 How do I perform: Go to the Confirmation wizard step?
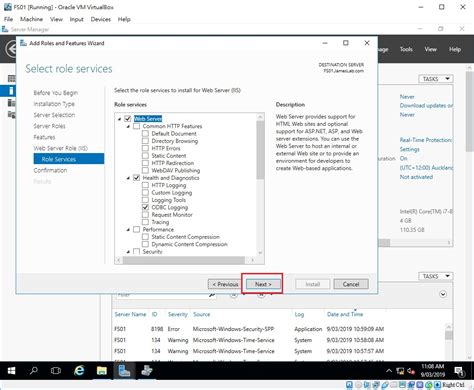point(50,170)
